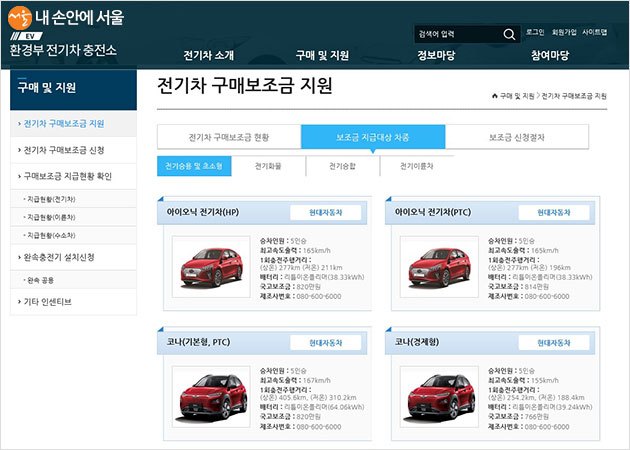Image resolution: width=630 pixels, height=450 pixels.
Task: Open sub-item 지급현황(수소차)
Action: coord(73,235)
